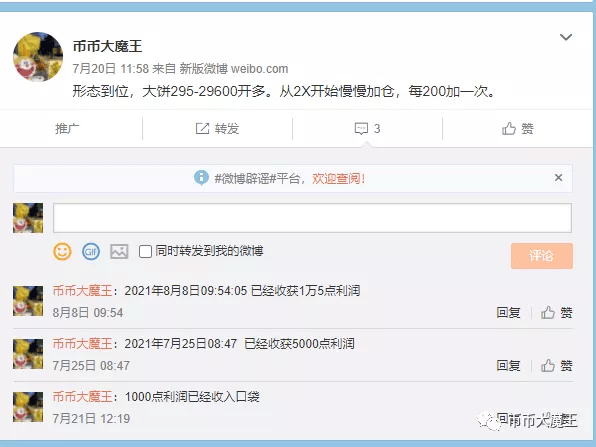596x447 pixels.
Task: Open the #微博辟谣# hashtag text
Action: pyautogui.click(x=245, y=178)
